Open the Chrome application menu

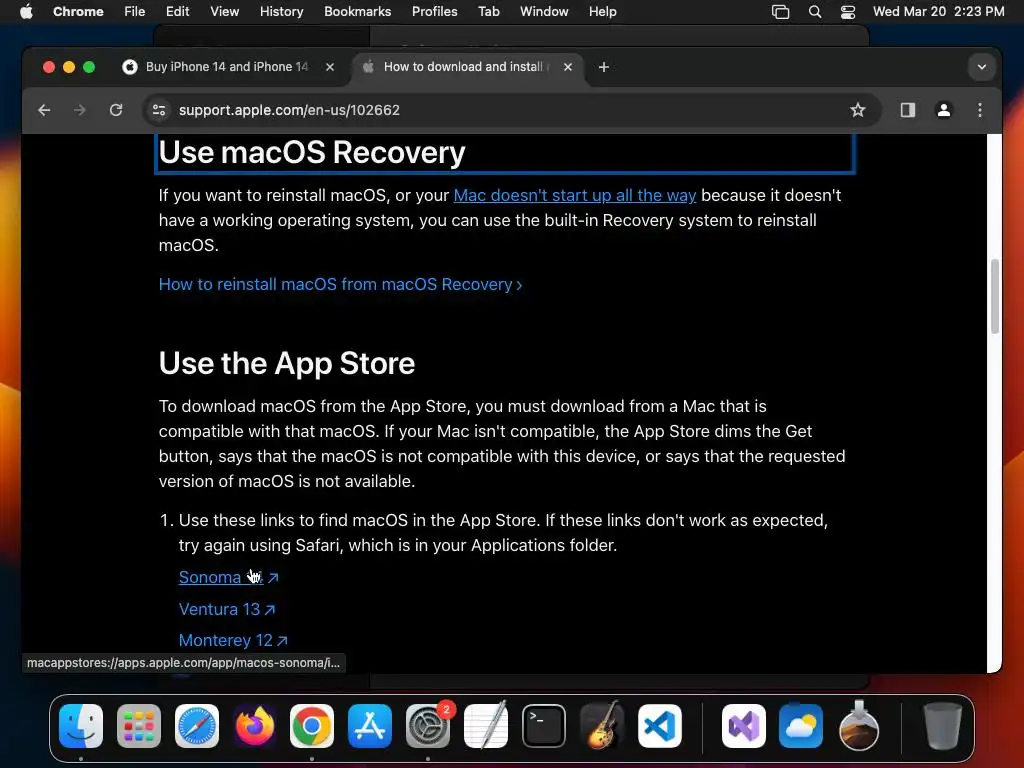(78, 12)
